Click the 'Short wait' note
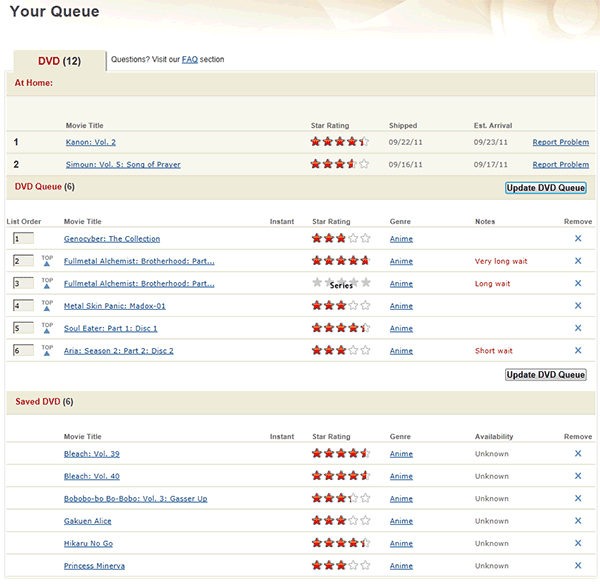Image resolution: width=600 pixels, height=585 pixels. [x=494, y=351]
